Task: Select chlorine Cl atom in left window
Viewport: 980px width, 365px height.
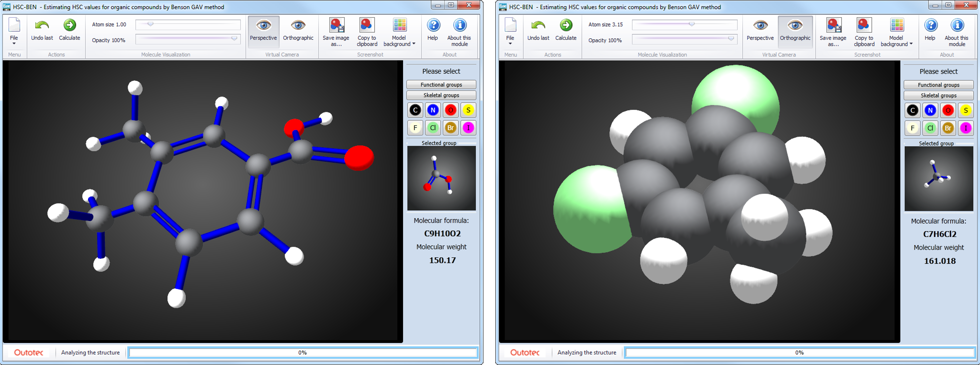Action: point(432,129)
